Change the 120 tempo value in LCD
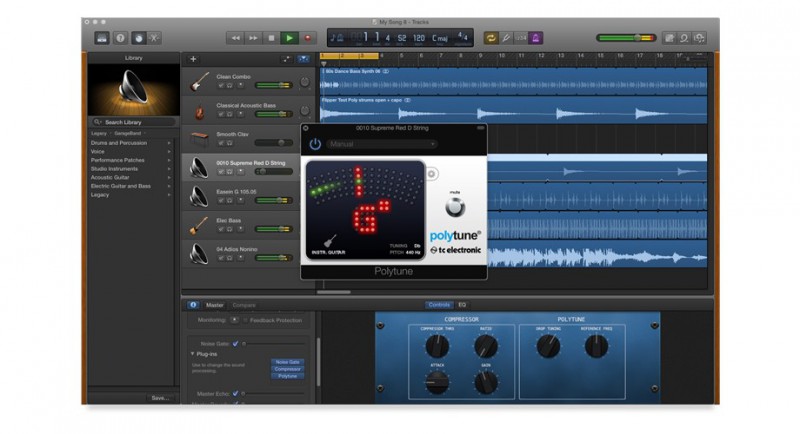This screenshot has width=800, height=434. point(419,38)
